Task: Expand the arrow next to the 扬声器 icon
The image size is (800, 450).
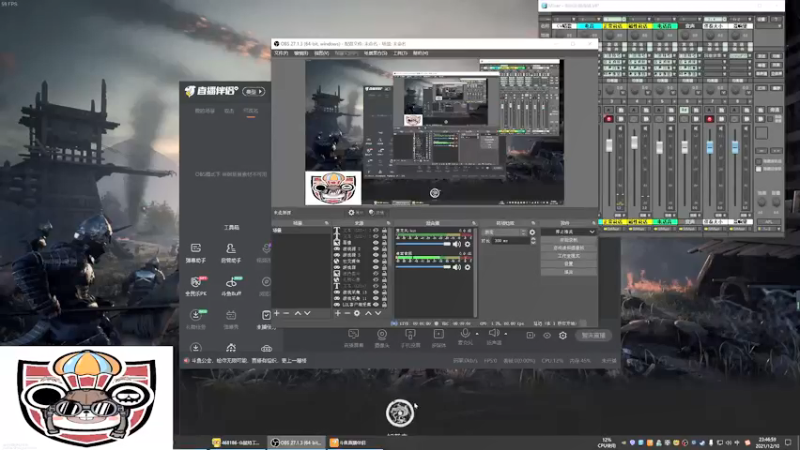Action: tap(506, 334)
